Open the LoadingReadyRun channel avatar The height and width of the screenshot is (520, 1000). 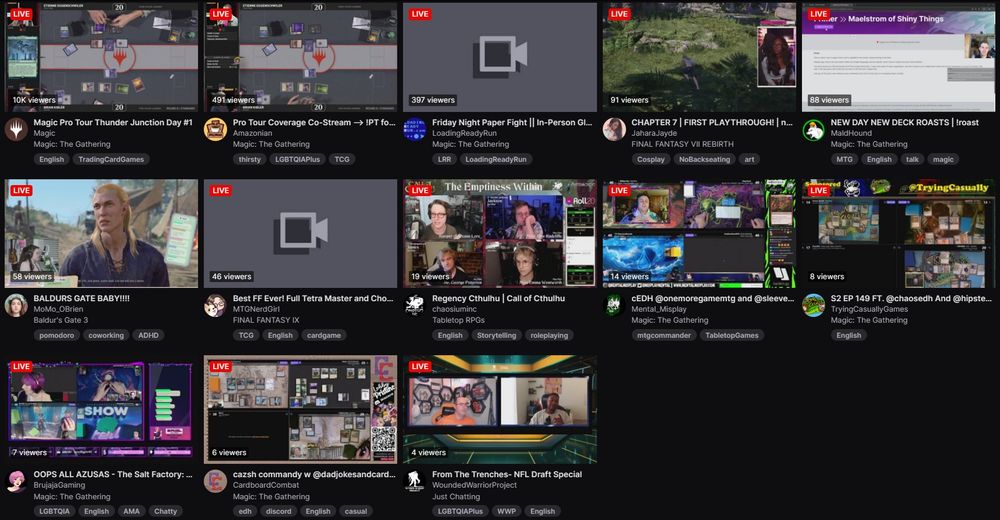[x=415, y=130]
